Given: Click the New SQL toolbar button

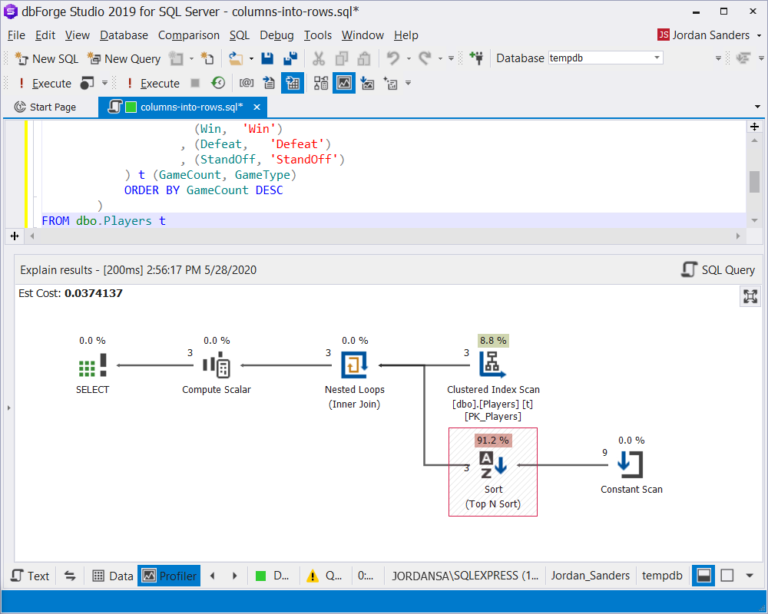Looking at the screenshot, I should 46,59.
